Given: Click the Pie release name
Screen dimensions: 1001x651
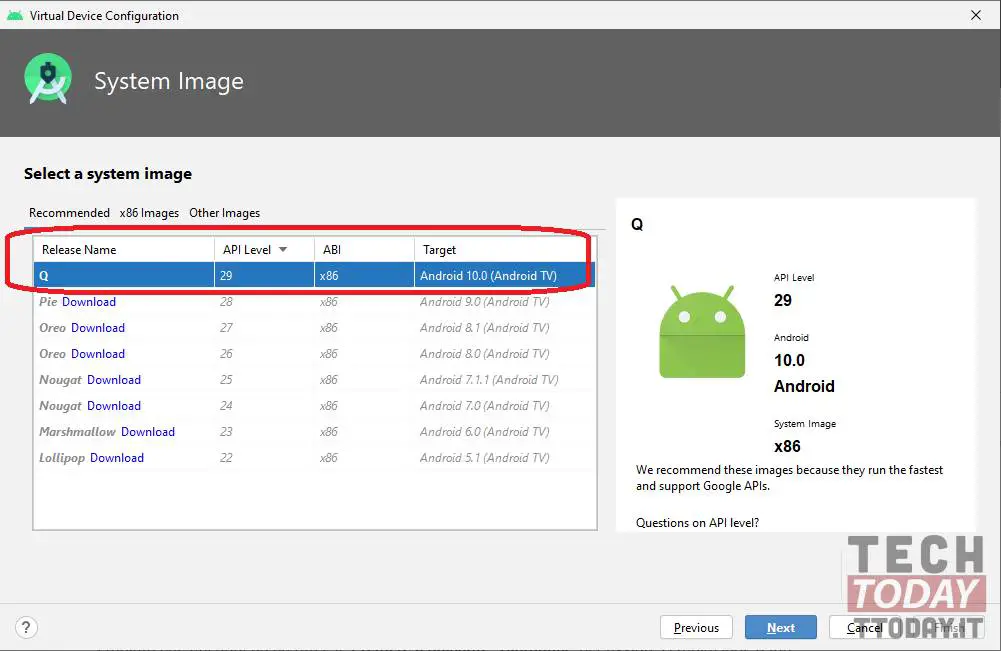Looking at the screenshot, I should [48, 302].
